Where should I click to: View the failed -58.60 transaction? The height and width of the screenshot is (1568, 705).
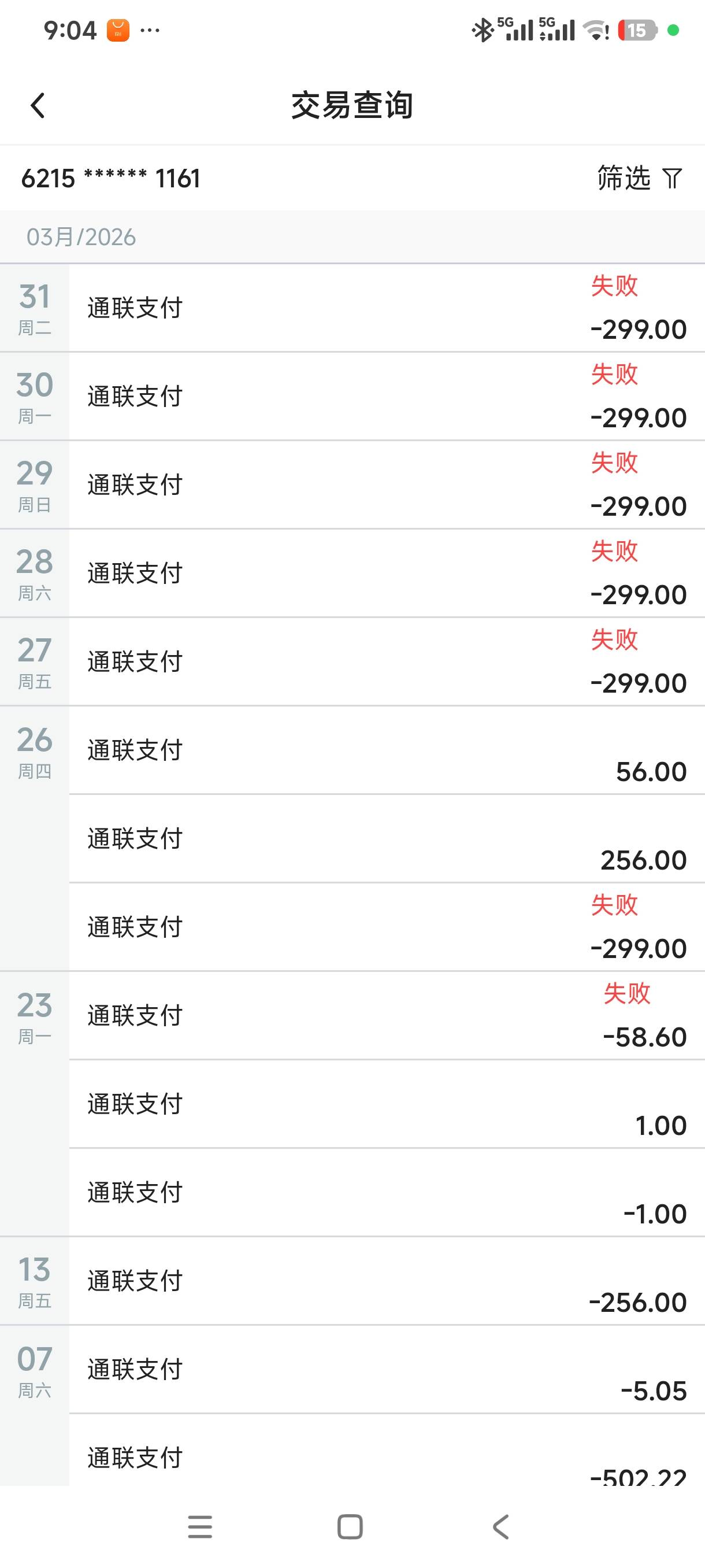[x=386, y=1015]
